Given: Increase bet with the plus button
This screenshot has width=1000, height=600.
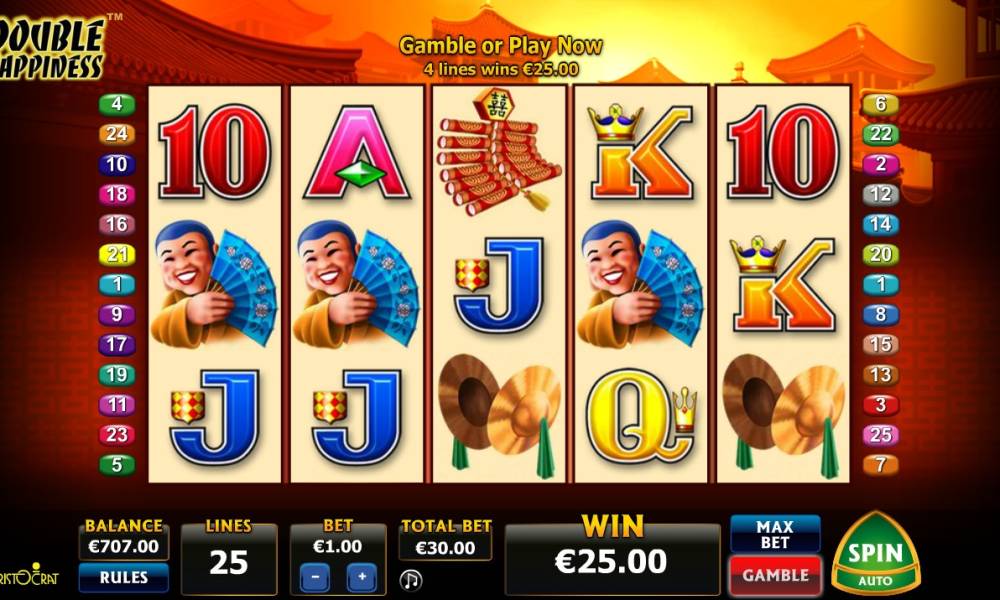Looking at the screenshot, I should pos(362,577).
